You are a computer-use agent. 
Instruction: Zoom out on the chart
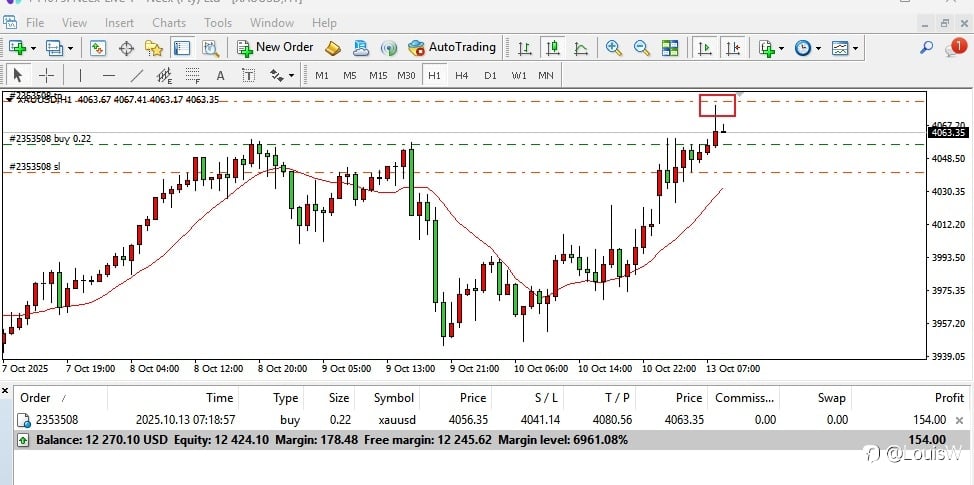tap(642, 47)
